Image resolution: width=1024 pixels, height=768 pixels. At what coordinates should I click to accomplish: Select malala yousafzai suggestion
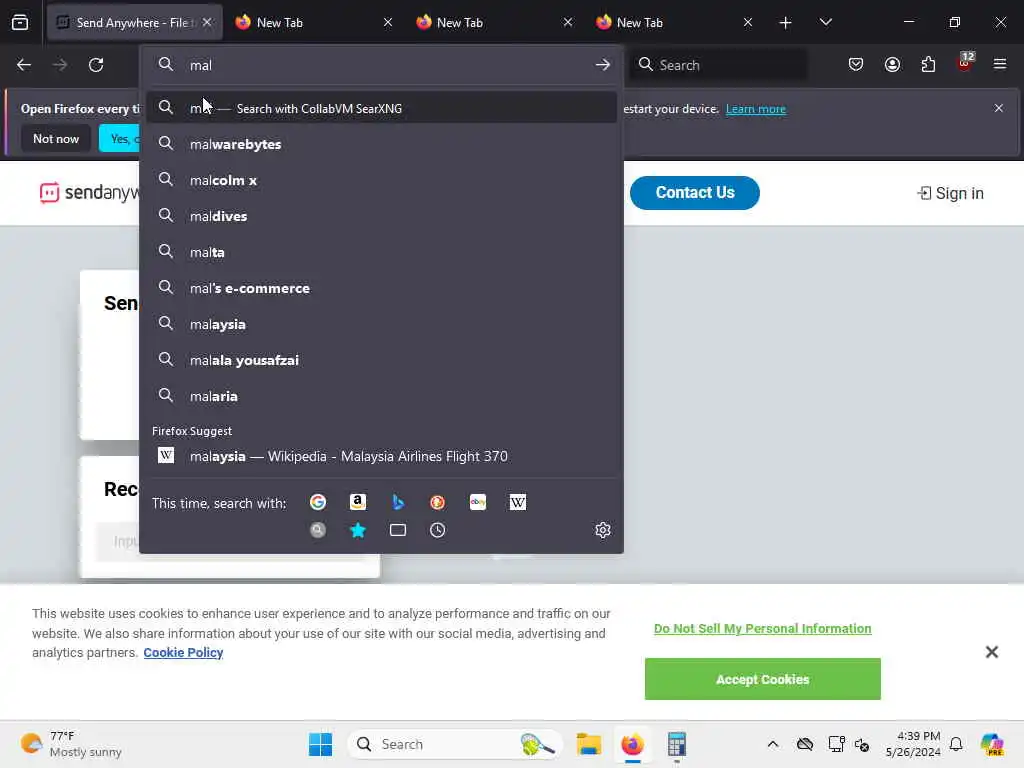tap(381, 360)
